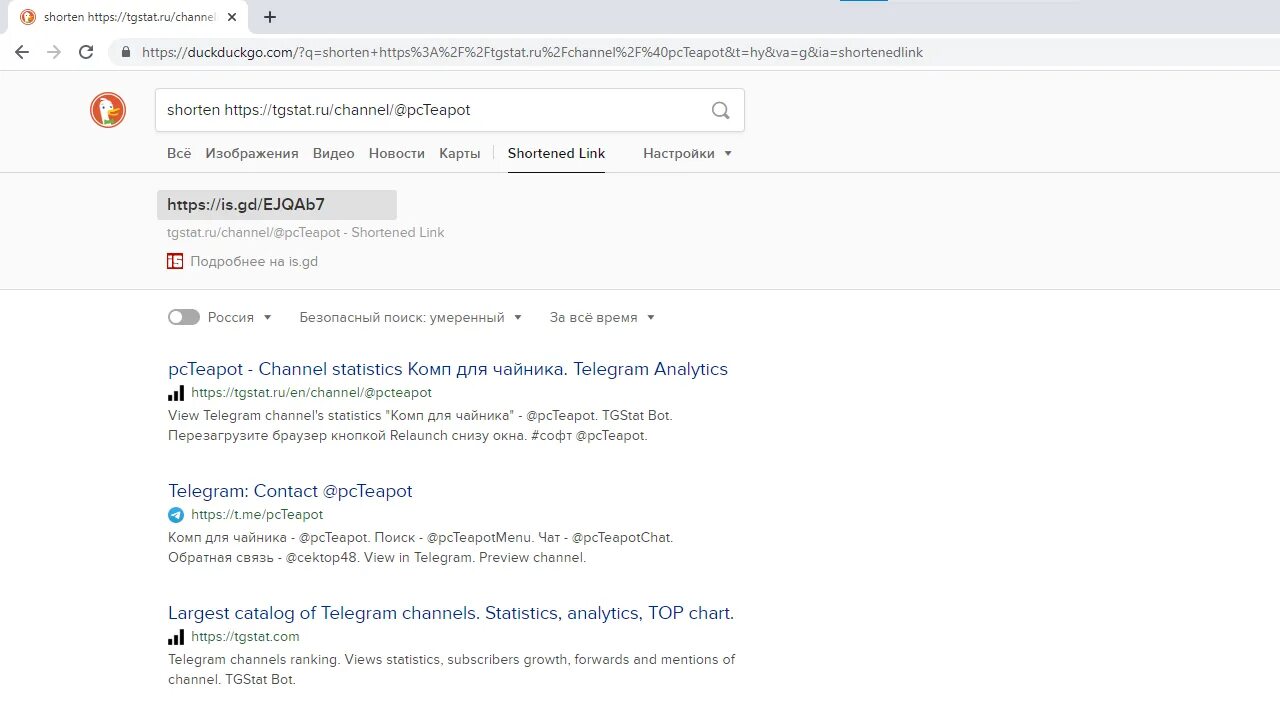Click the https://t.me/pcTeapot URL

click(257, 515)
